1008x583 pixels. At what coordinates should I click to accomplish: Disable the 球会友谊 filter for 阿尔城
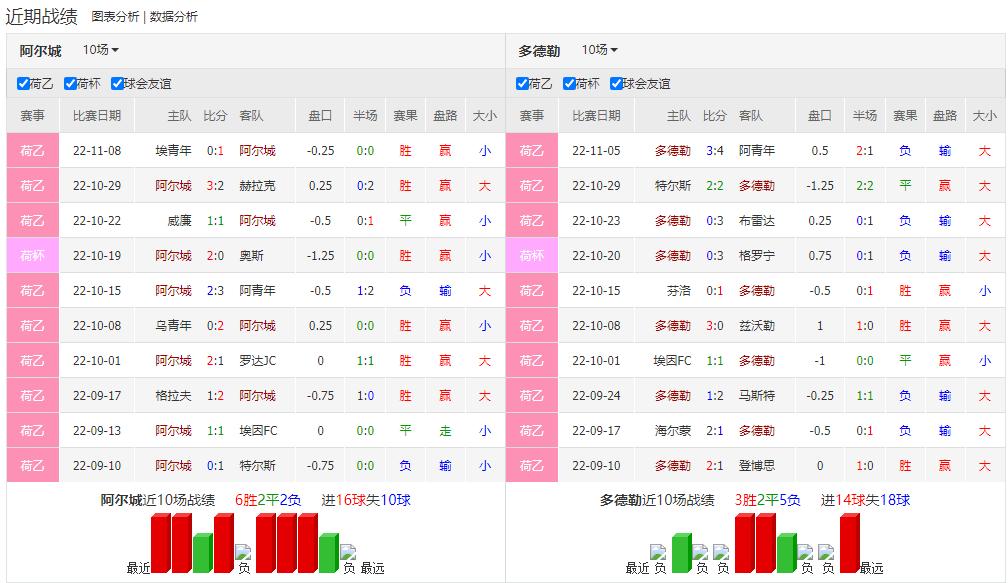[x=115, y=84]
